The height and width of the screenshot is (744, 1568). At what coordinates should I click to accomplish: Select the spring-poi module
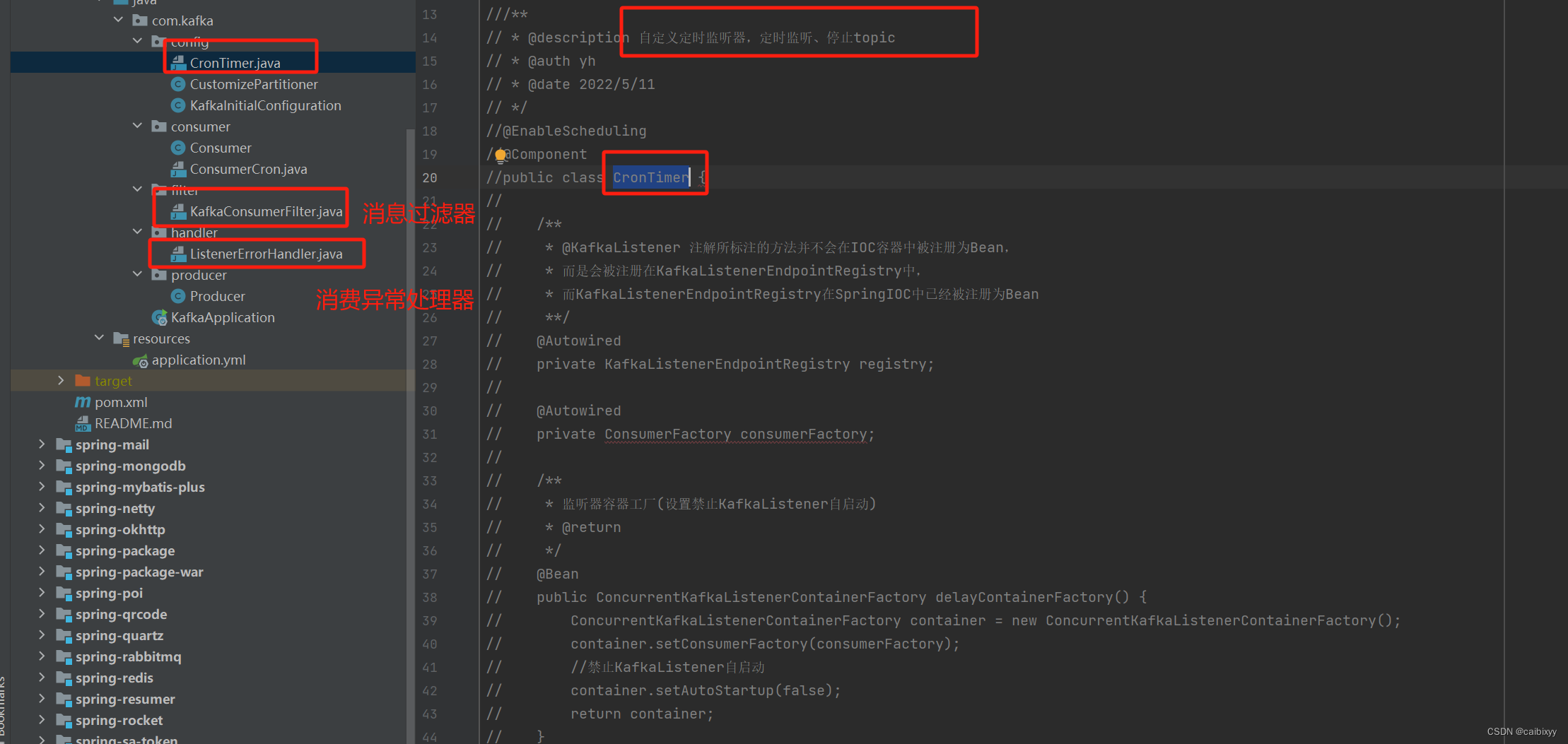[x=109, y=593]
